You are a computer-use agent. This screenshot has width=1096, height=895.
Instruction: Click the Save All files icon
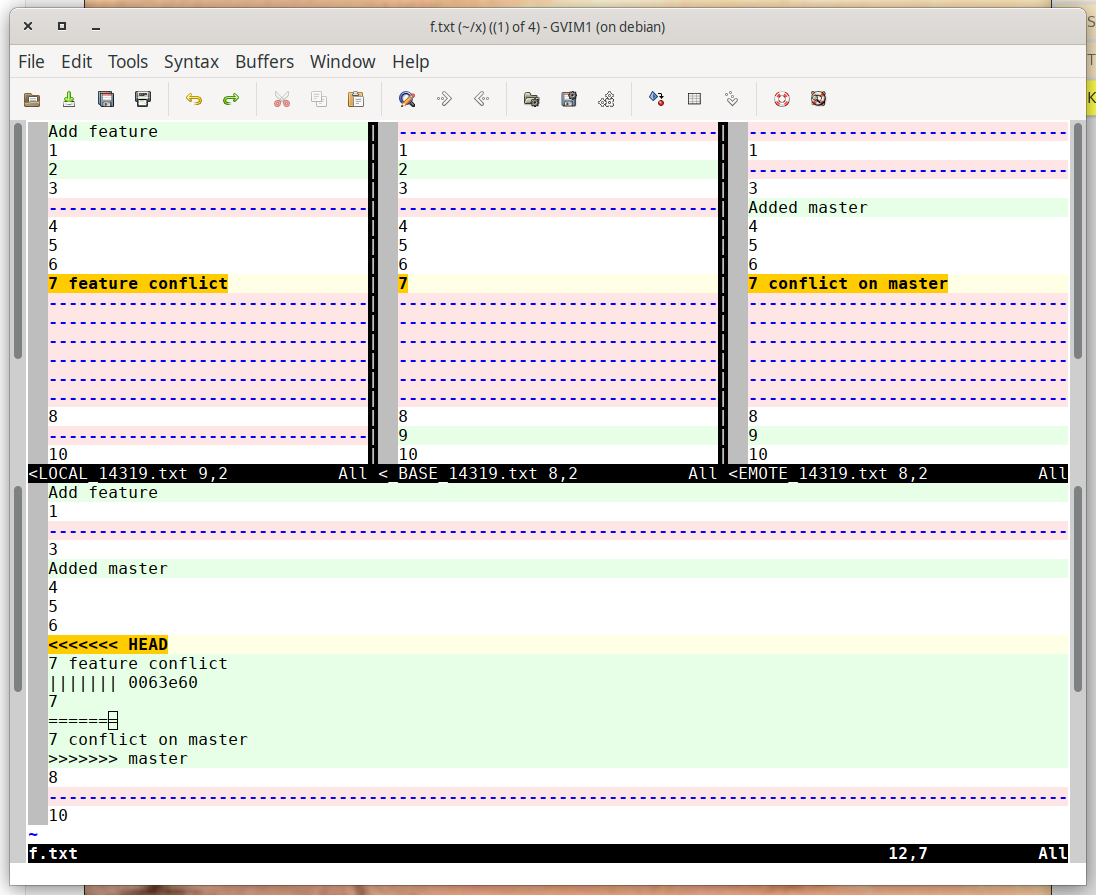coord(106,99)
